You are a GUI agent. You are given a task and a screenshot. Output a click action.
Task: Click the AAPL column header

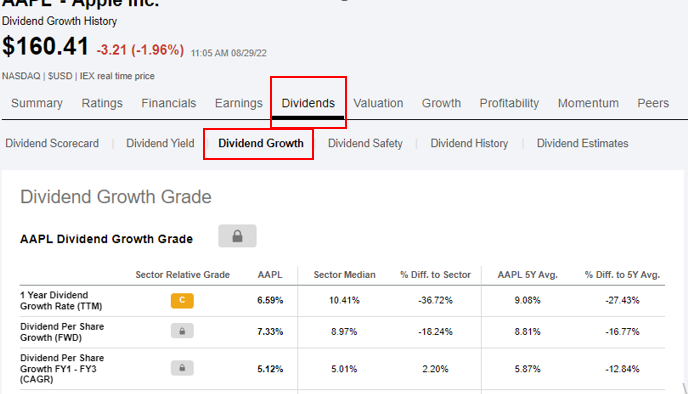(x=270, y=275)
